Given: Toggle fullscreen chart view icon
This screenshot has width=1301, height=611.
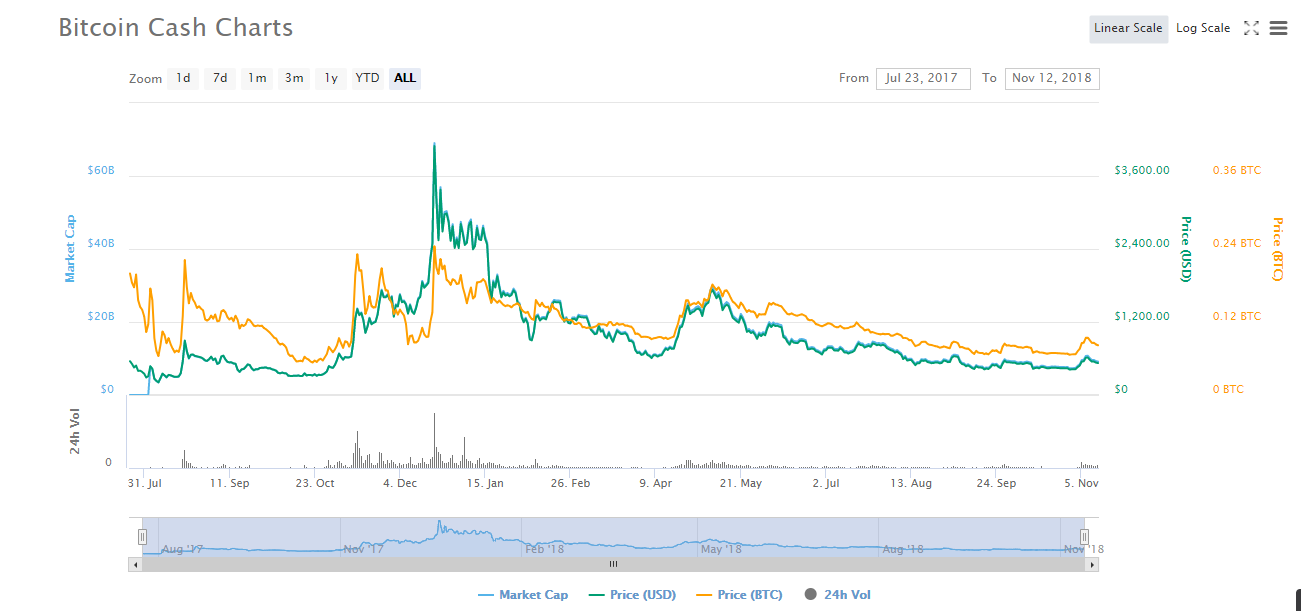Looking at the screenshot, I should (x=1251, y=28).
